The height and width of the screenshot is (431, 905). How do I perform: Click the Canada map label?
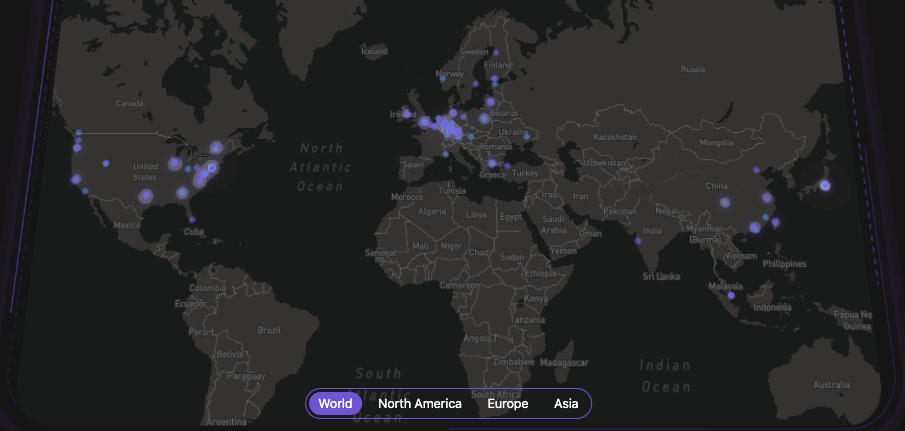[x=129, y=104]
